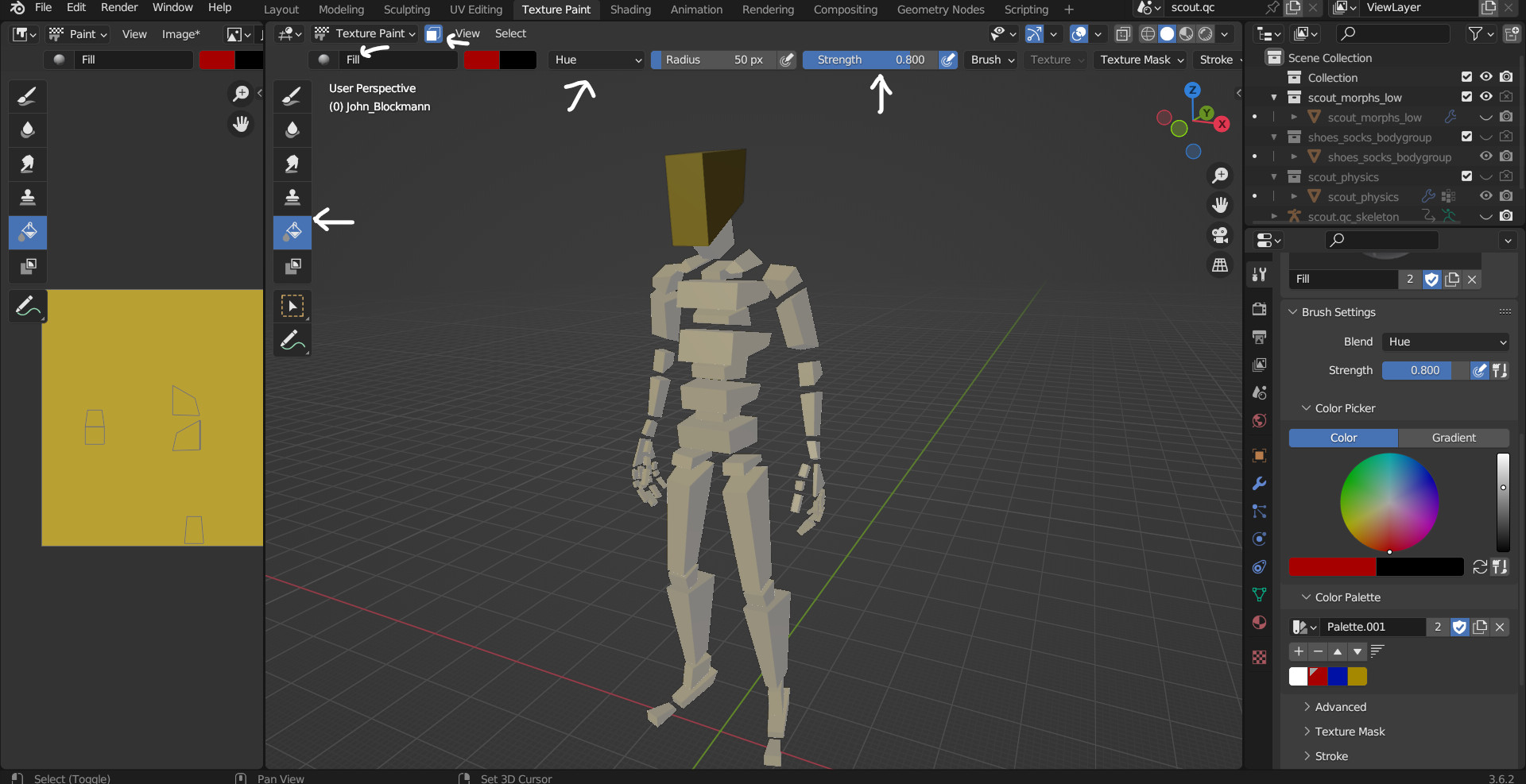Click the Gradient button in Color Picker
This screenshot has width=1526, height=784.
1453,438
